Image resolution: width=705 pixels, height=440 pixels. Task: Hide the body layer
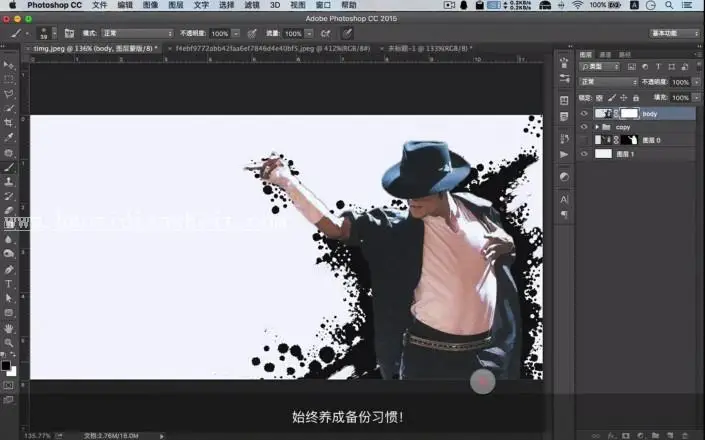point(584,114)
